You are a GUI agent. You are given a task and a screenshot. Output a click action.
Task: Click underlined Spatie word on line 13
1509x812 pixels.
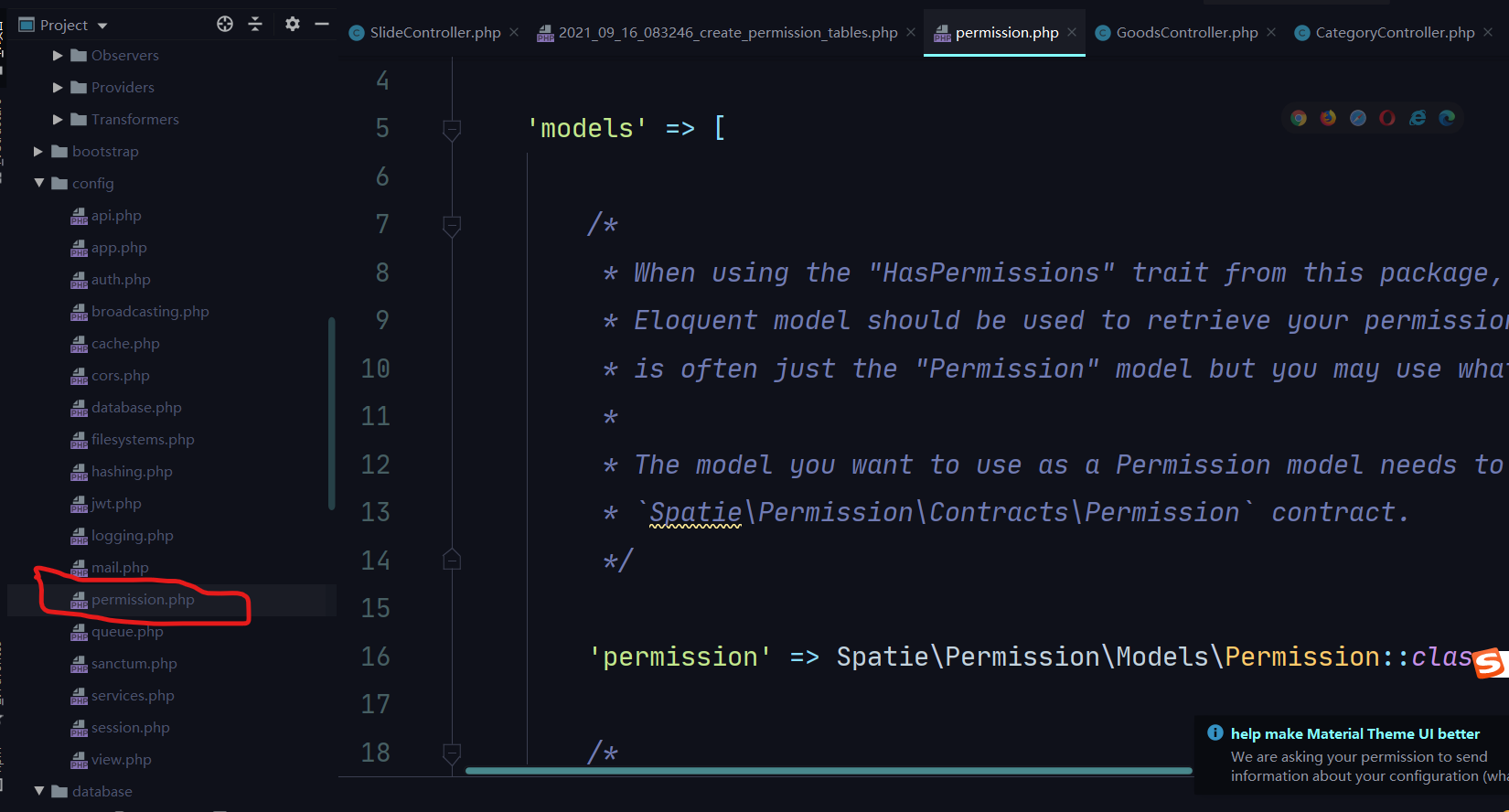coord(696,512)
